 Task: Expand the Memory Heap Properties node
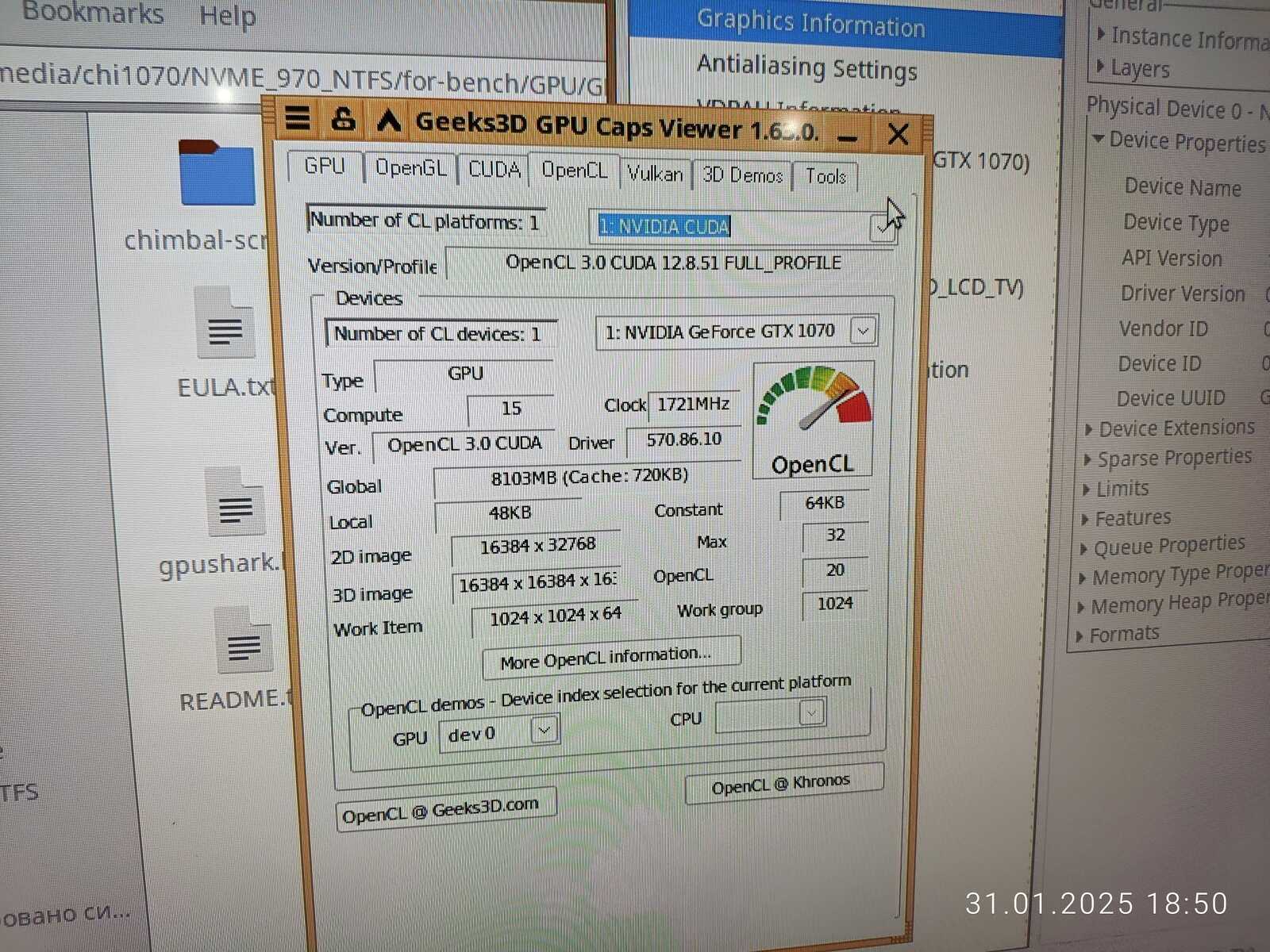pyautogui.click(x=1080, y=608)
